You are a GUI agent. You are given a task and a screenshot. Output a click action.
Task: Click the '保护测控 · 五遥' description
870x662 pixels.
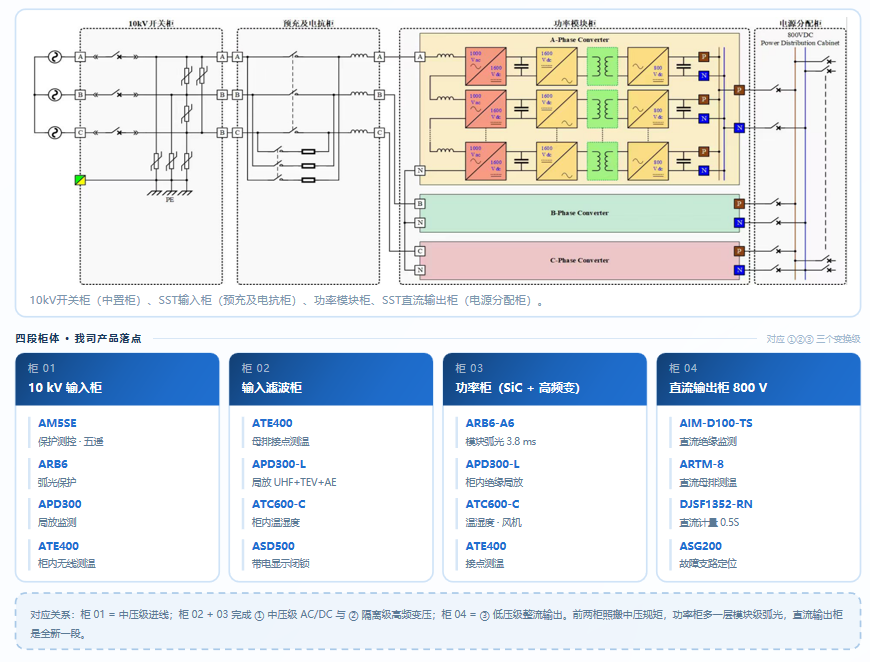(x=70, y=442)
